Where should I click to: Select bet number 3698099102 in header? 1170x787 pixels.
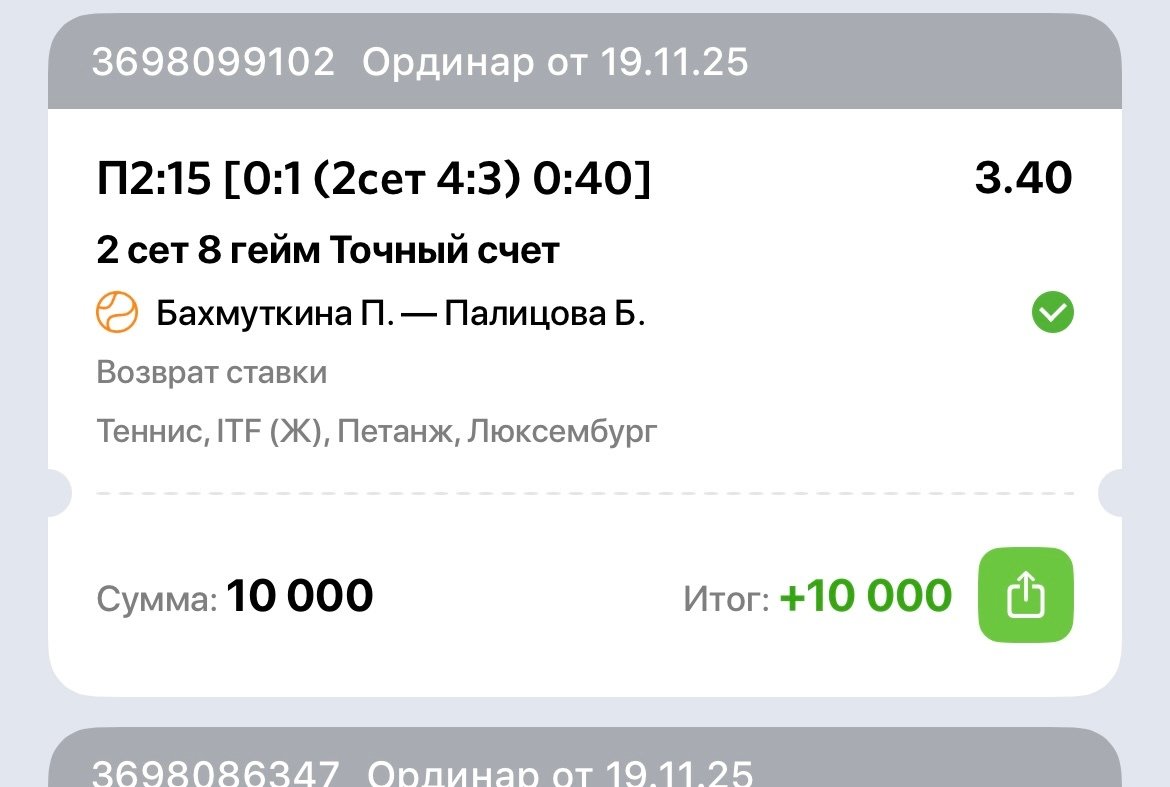[x=213, y=63]
